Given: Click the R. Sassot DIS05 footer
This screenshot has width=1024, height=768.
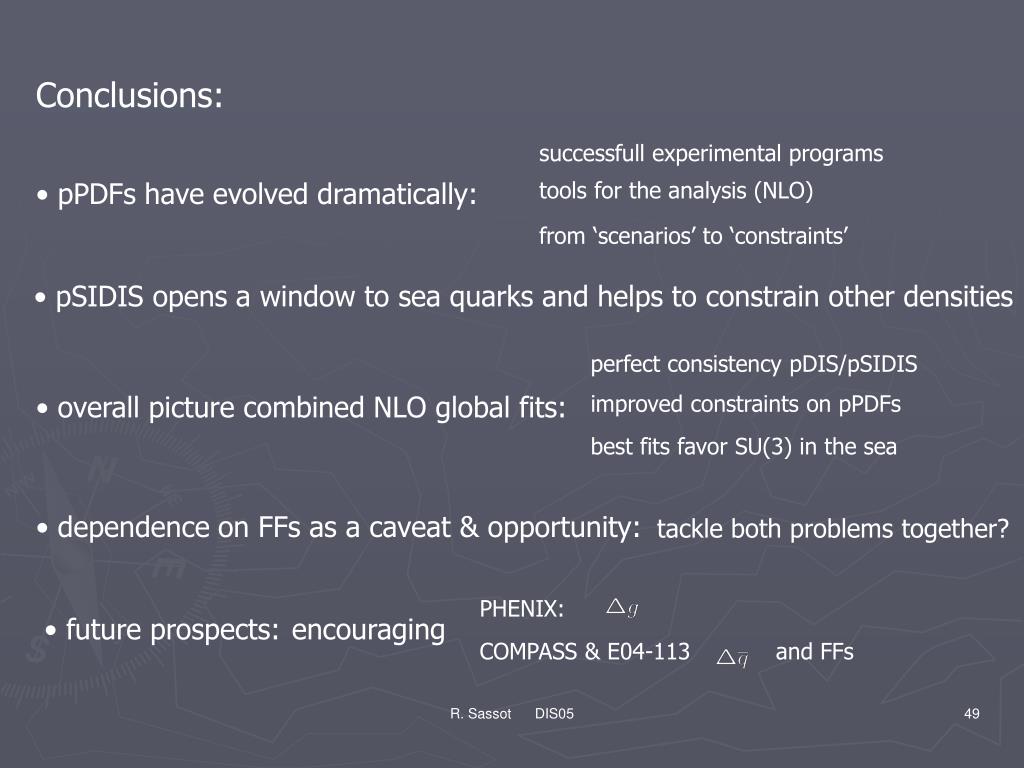Looking at the screenshot, I should 512,714.
